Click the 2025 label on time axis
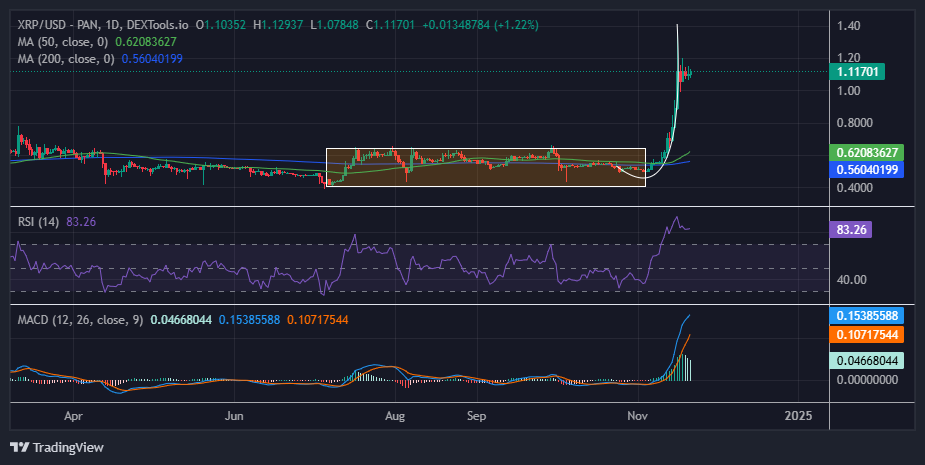This screenshot has width=925, height=465. (798, 416)
